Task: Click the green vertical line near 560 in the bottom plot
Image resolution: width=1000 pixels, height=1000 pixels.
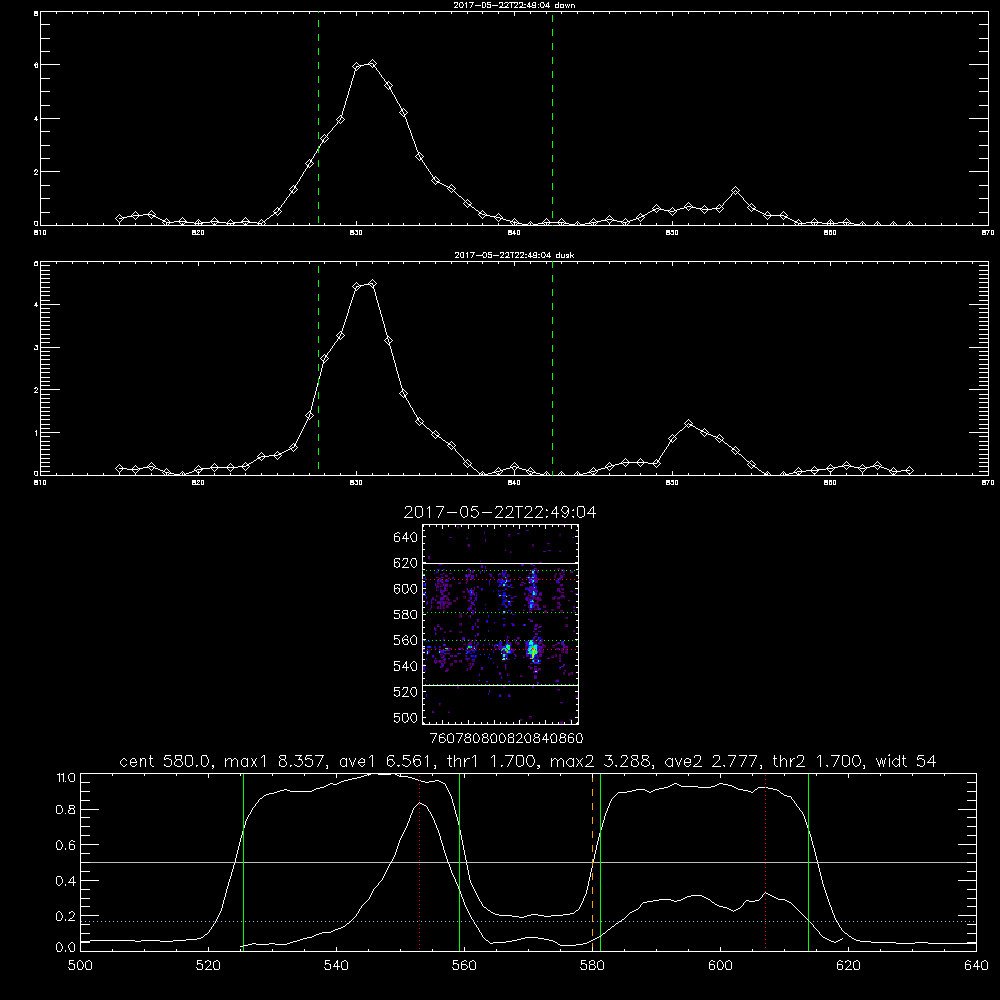Action: click(x=459, y=861)
